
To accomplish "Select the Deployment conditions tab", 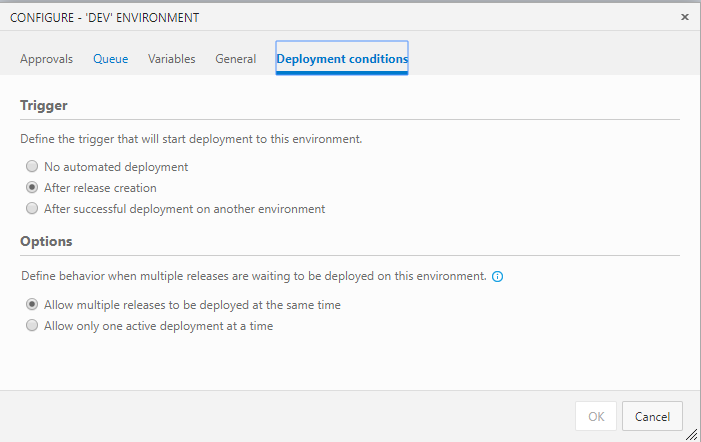I will 342,59.
